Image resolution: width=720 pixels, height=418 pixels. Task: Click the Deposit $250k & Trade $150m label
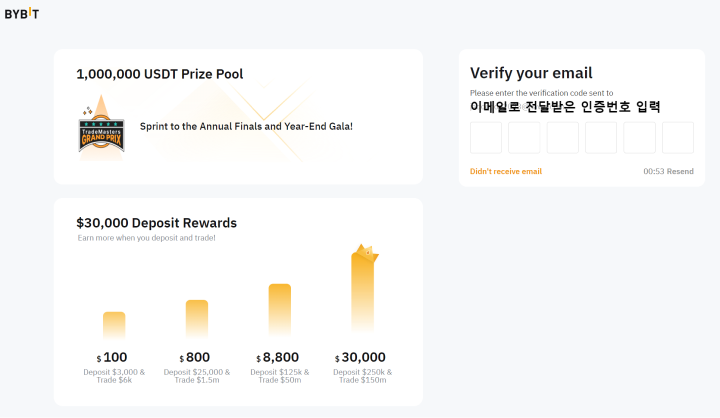(x=362, y=376)
